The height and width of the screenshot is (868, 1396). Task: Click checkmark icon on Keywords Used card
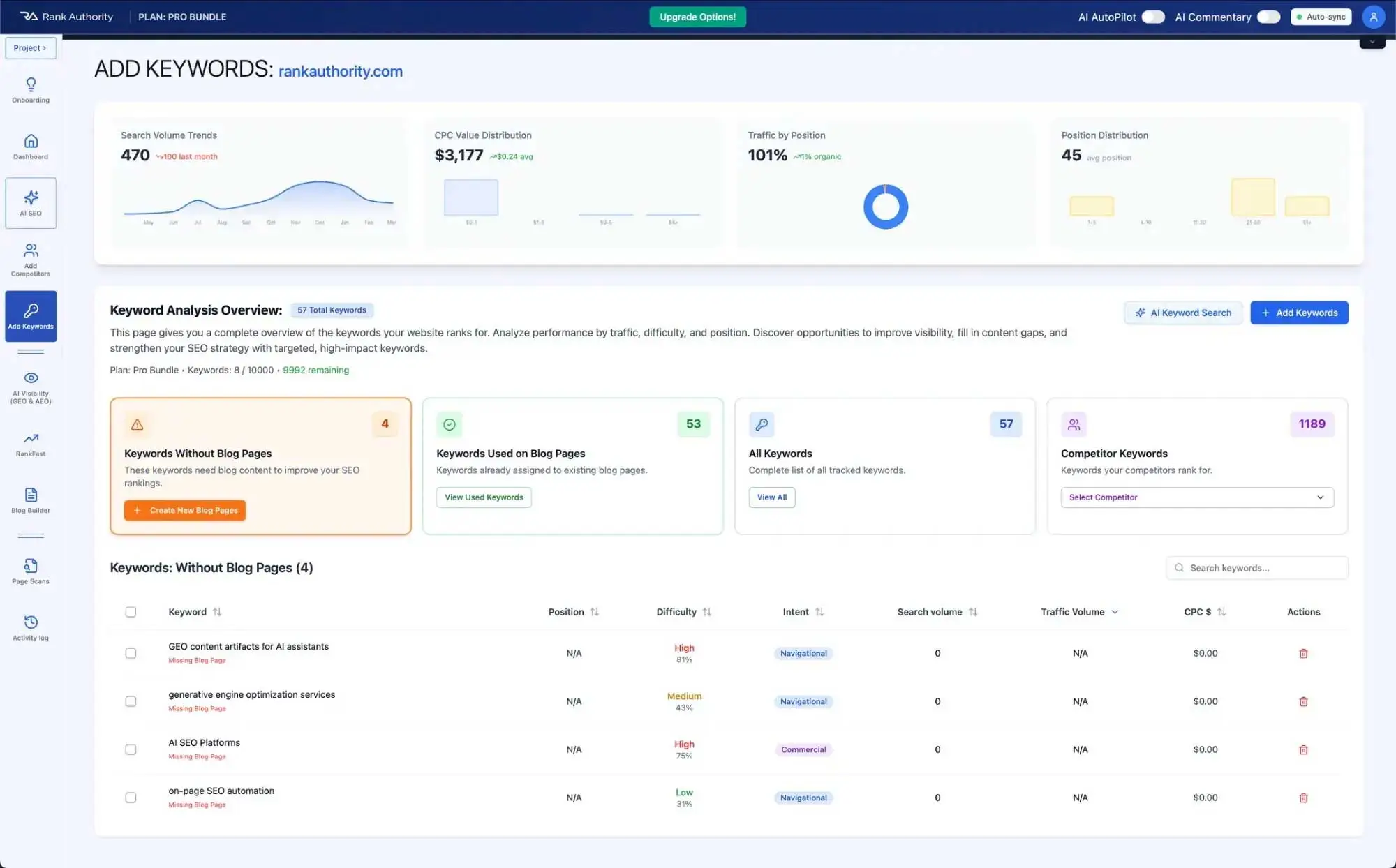click(450, 424)
